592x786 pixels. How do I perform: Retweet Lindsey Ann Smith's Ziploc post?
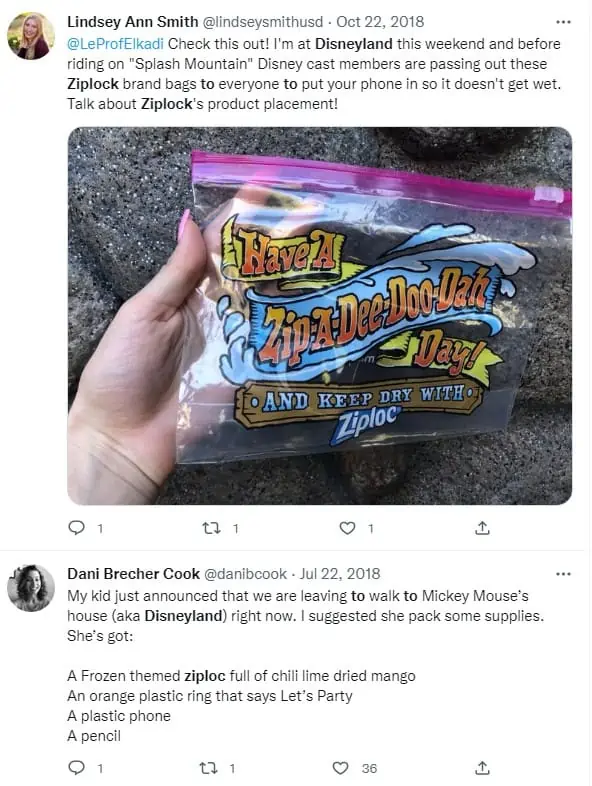coord(211,528)
